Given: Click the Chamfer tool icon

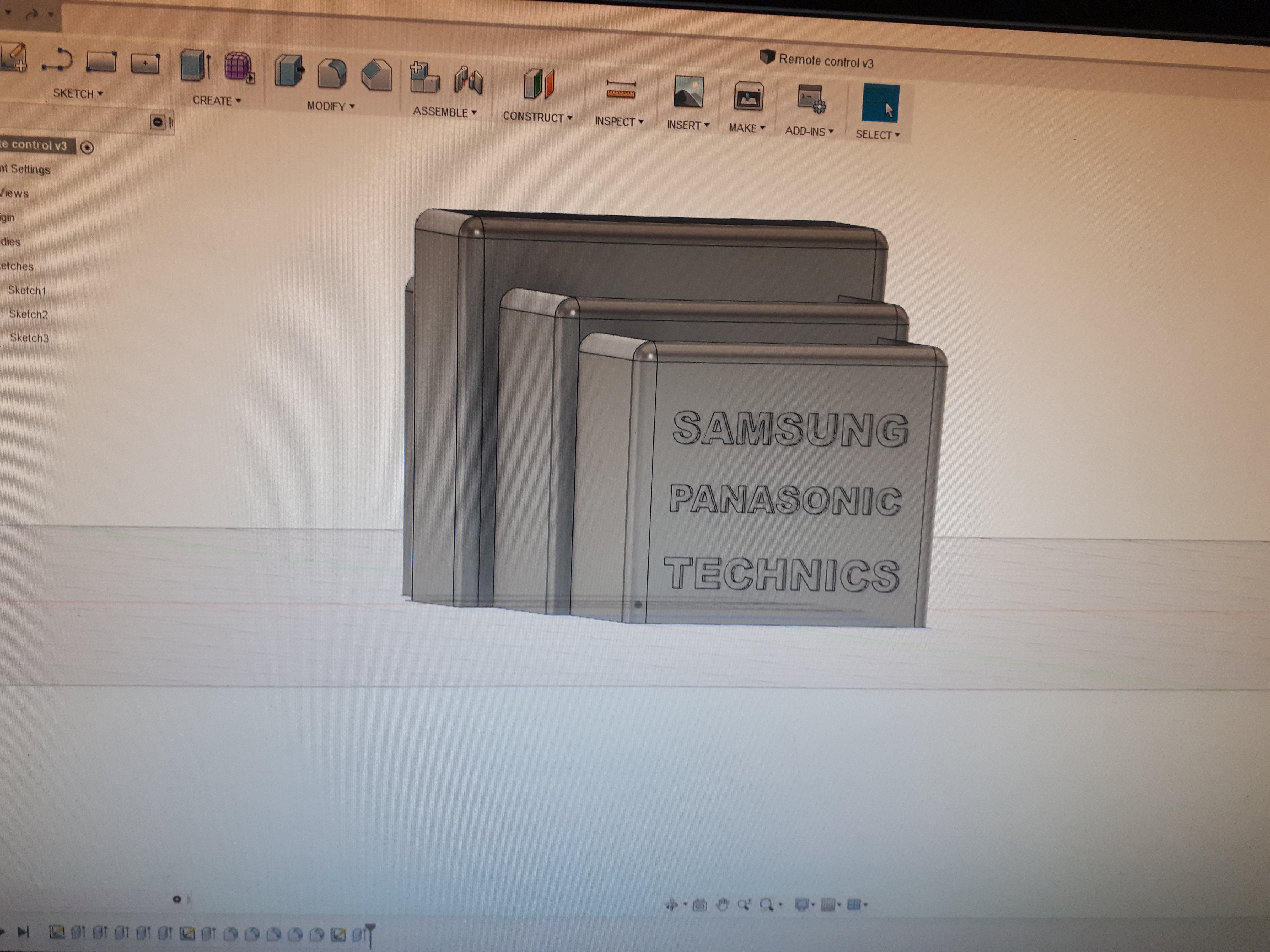Looking at the screenshot, I should pos(377,75).
